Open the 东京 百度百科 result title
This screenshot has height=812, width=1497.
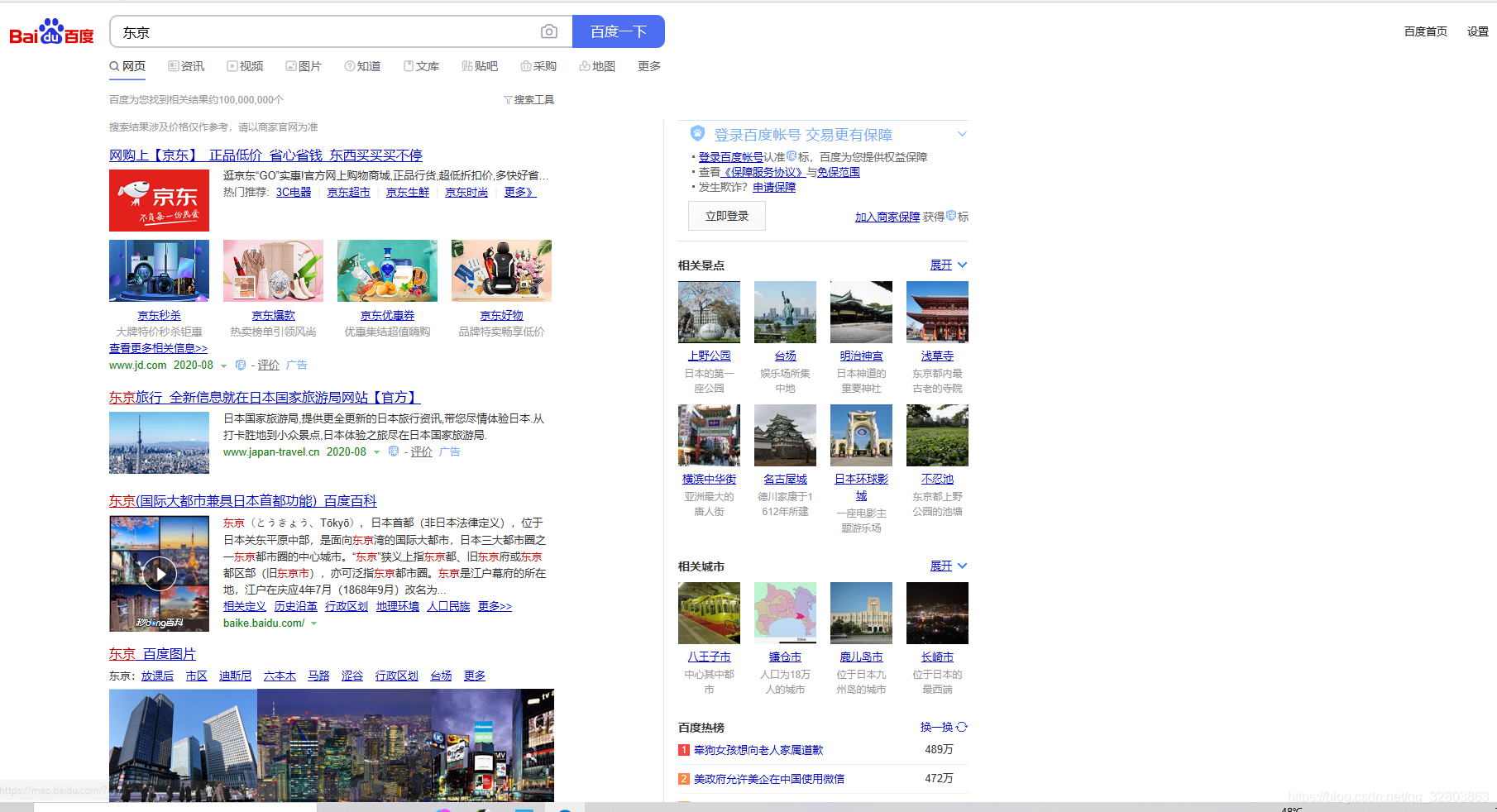pyautogui.click(x=242, y=500)
